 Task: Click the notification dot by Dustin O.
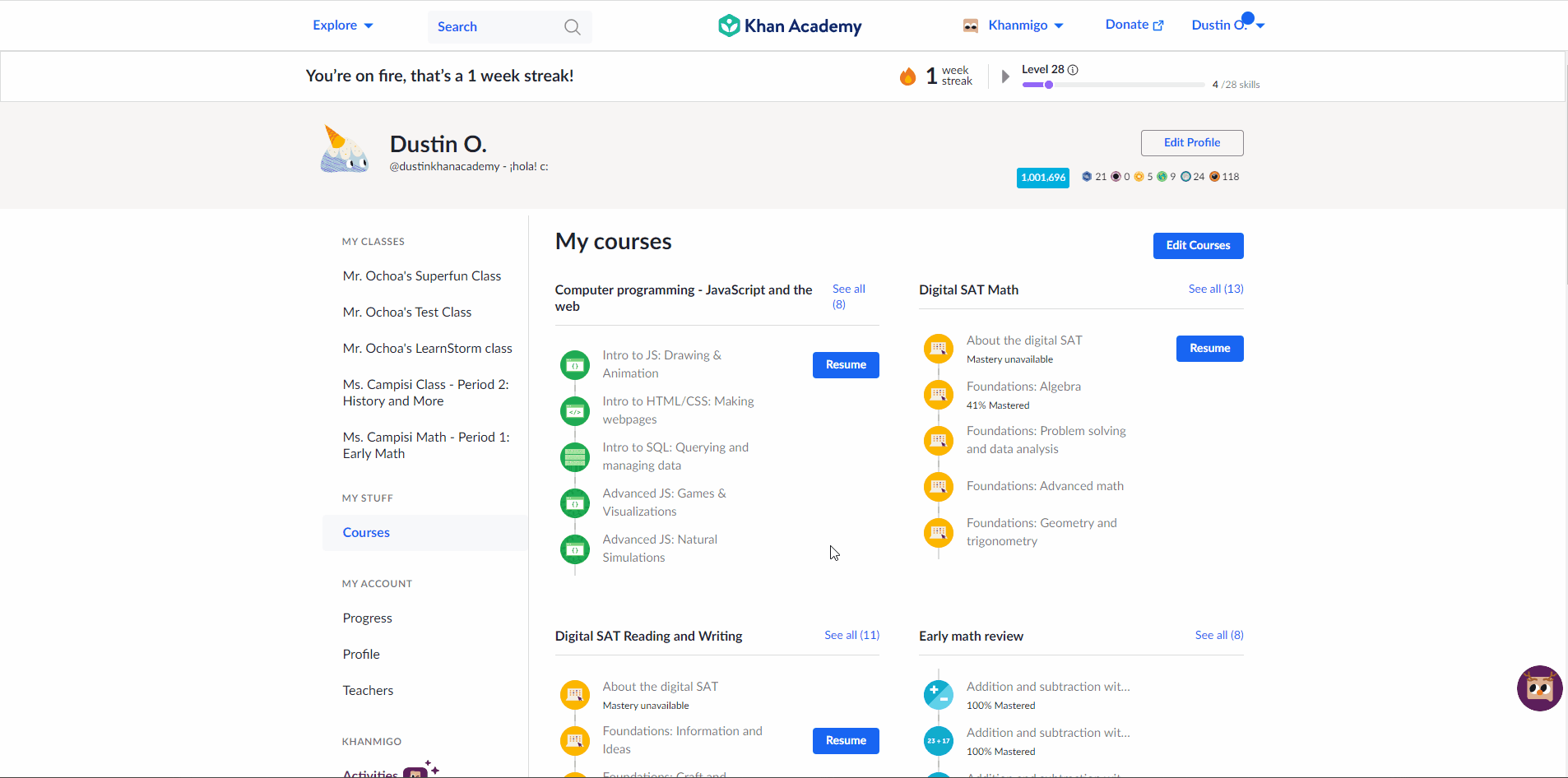(1248, 18)
